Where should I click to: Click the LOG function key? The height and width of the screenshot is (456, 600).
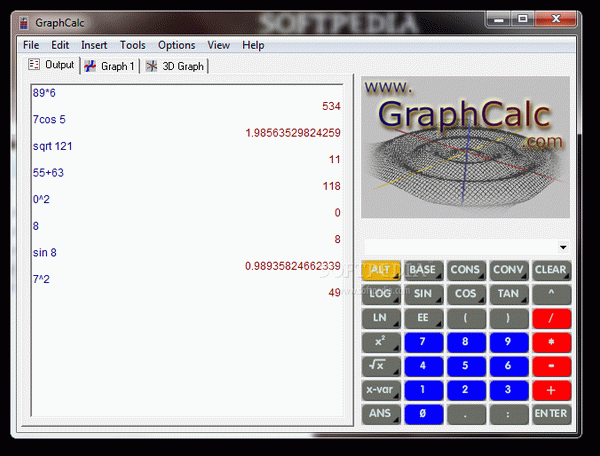[381, 294]
